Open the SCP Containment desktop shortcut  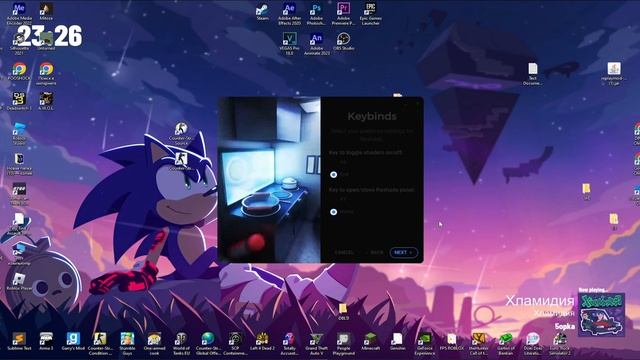click(235, 344)
